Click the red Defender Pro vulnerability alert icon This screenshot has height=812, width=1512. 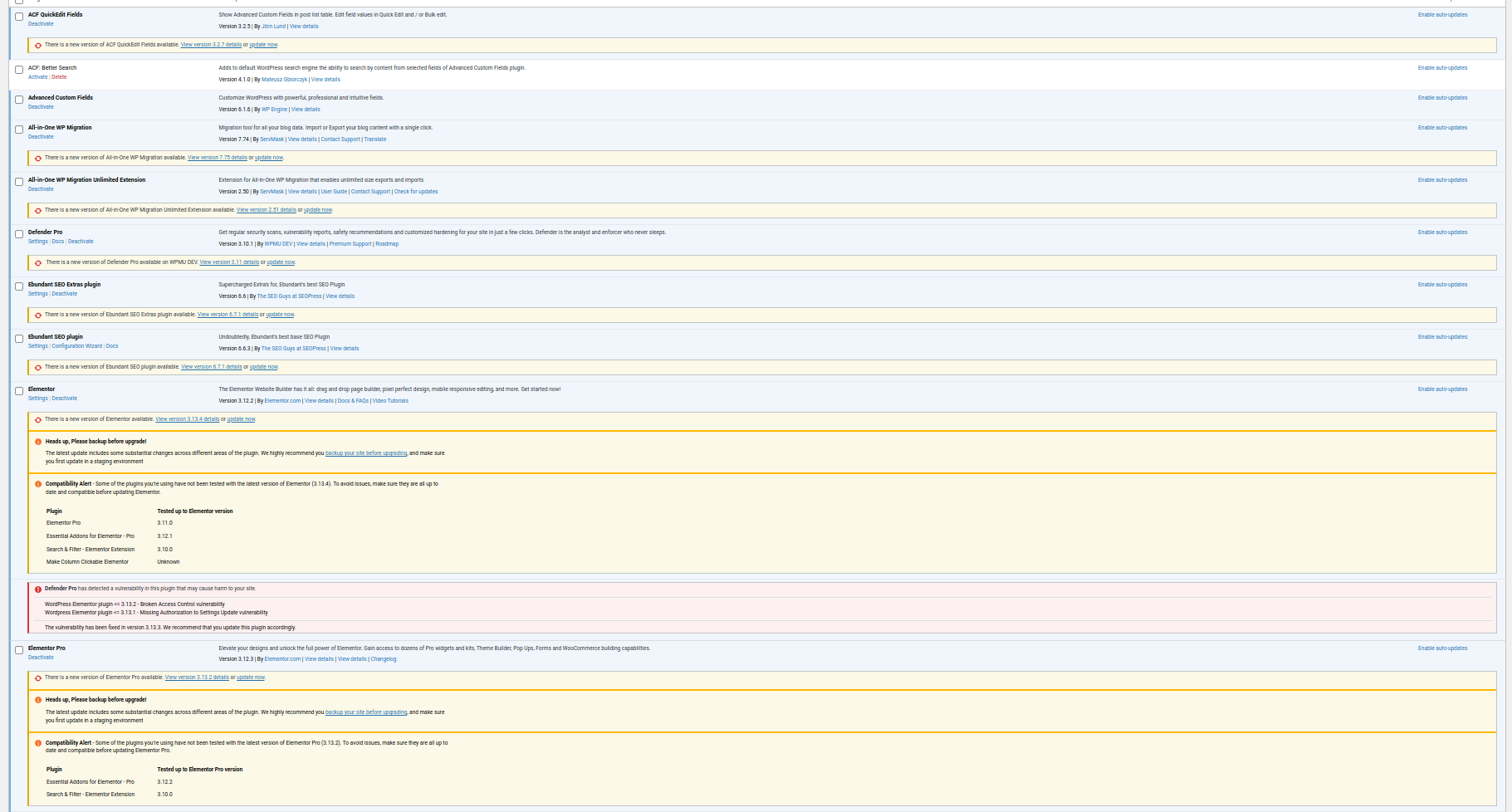click(38, 589)
